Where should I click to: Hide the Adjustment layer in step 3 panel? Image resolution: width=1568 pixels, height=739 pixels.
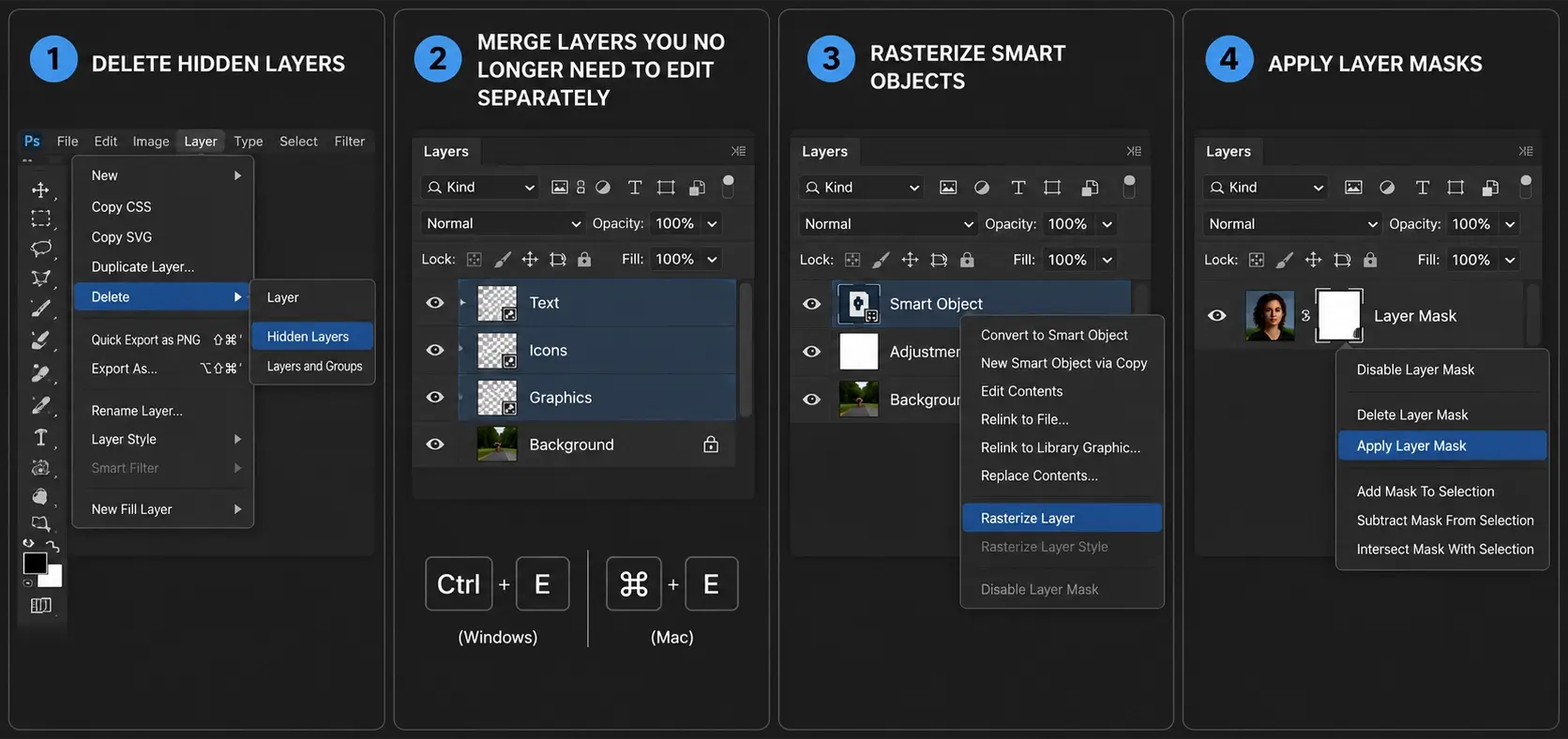point(812,352)
